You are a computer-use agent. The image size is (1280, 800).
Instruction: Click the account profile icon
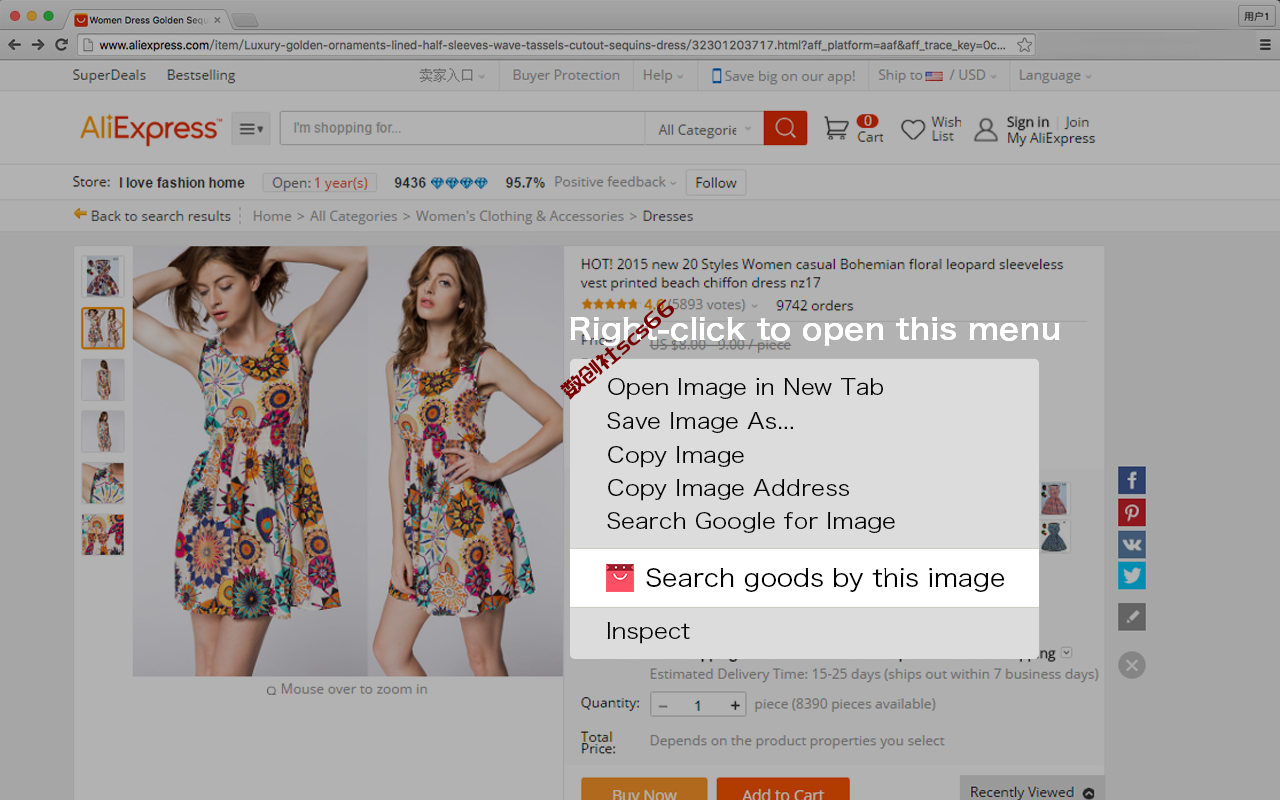pyautogui.click(x=986, y=129)
